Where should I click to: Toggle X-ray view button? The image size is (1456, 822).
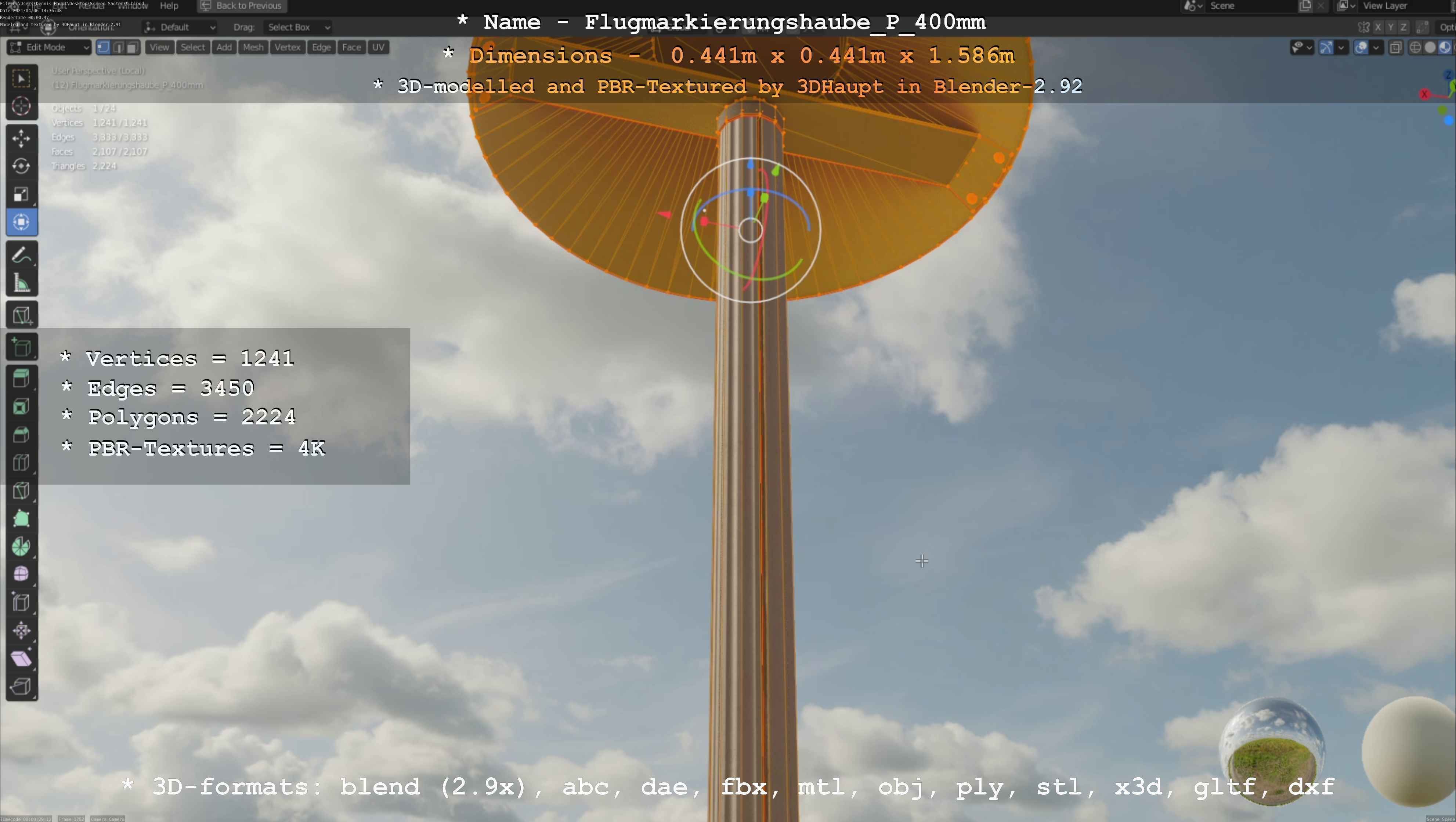[1395, 47]
